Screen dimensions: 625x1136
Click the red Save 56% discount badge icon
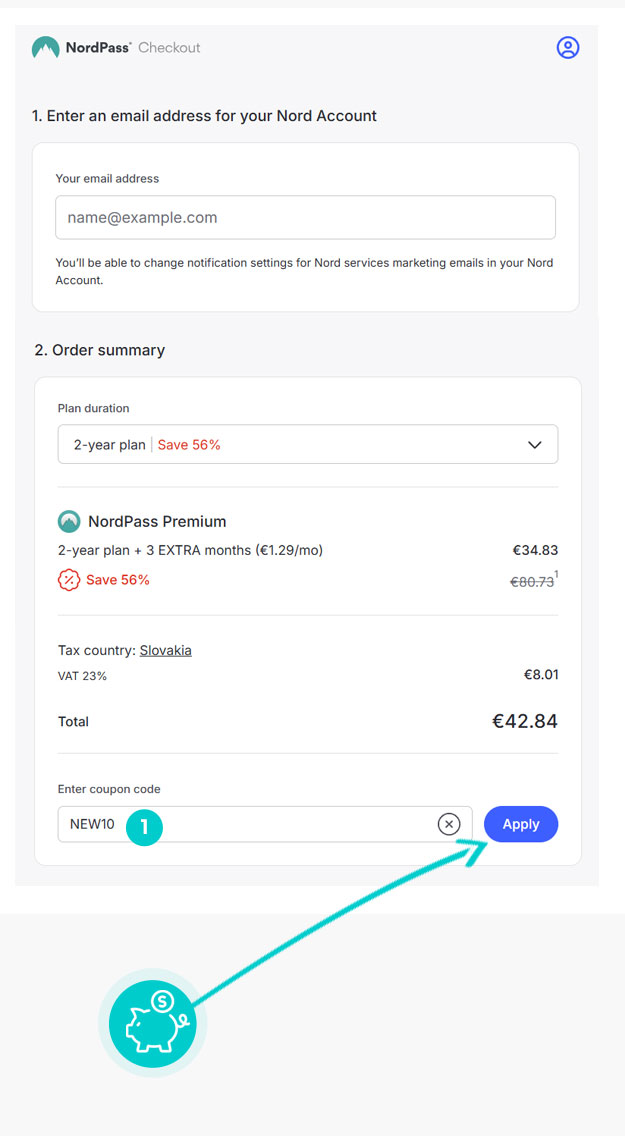pyautogui.click(x=69, y=580)
